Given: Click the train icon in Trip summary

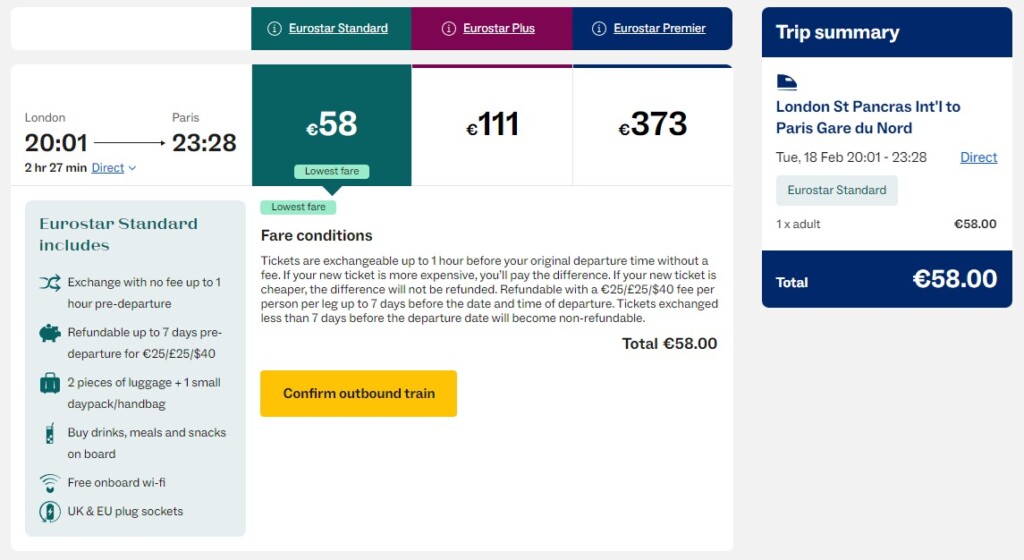Looking at the screenshot, I should tap(787, 83).
